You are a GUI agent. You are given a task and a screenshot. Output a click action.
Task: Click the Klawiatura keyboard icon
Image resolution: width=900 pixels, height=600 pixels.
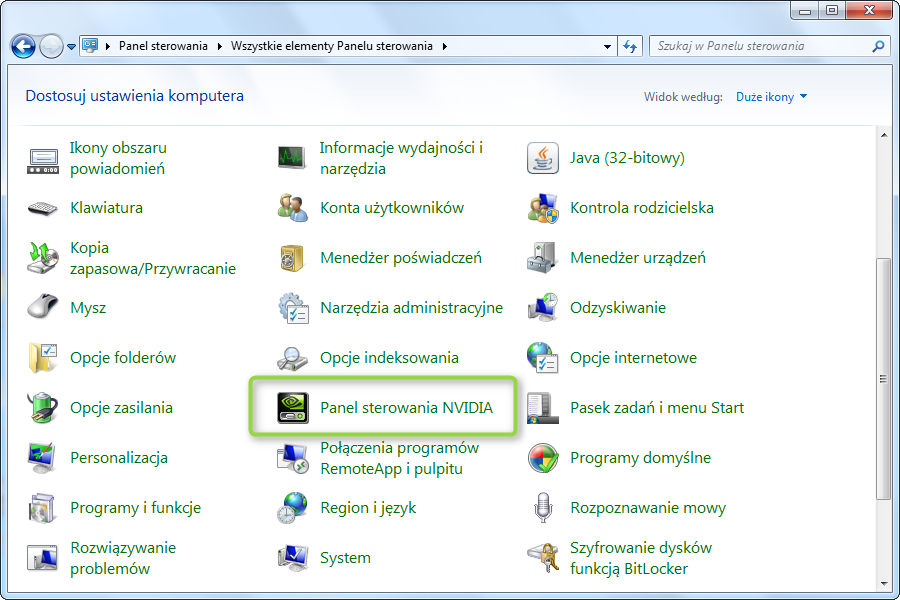pyautogui.click(x=42, y=208)
